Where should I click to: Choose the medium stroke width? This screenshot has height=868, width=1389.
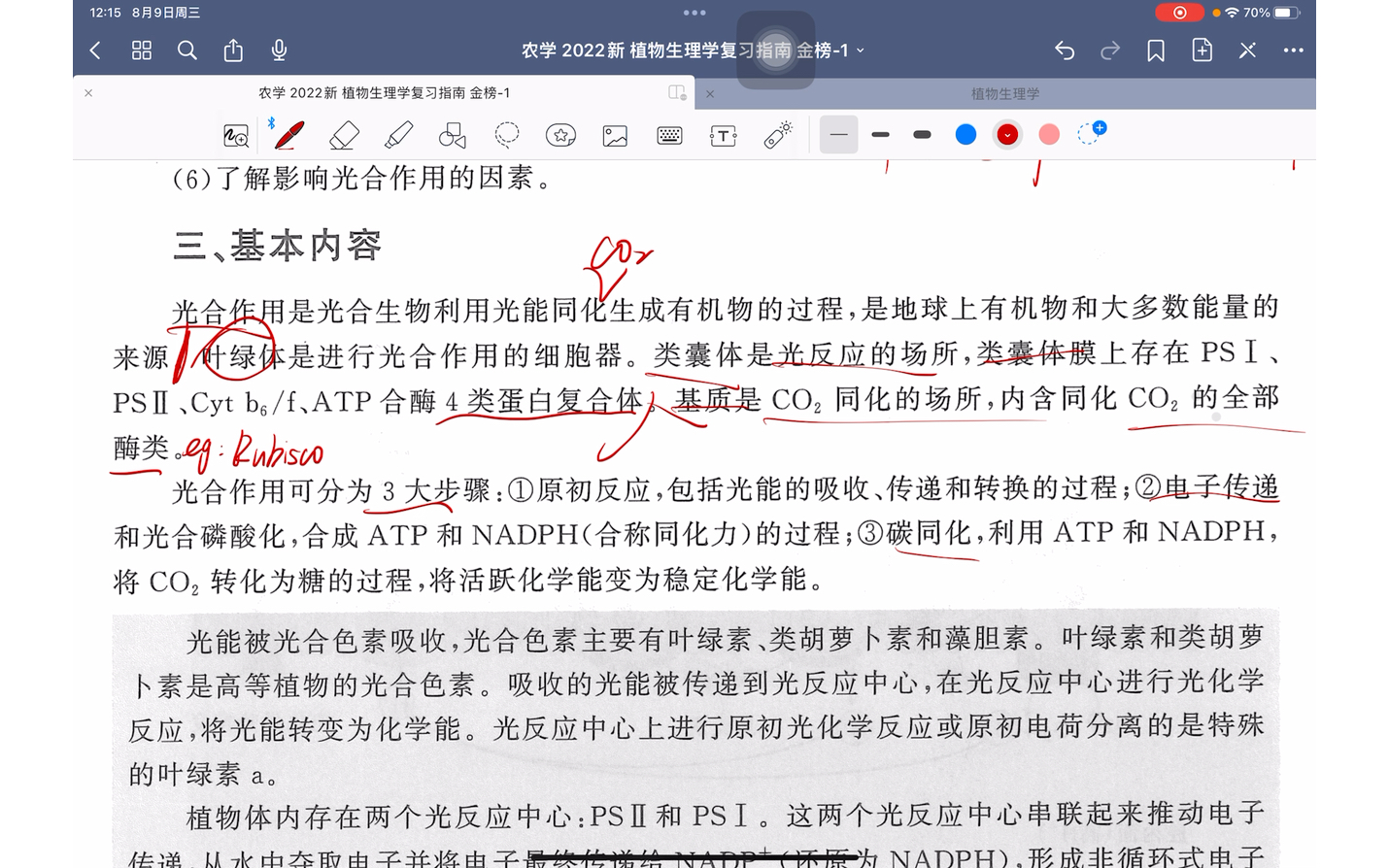pos(881,135)
